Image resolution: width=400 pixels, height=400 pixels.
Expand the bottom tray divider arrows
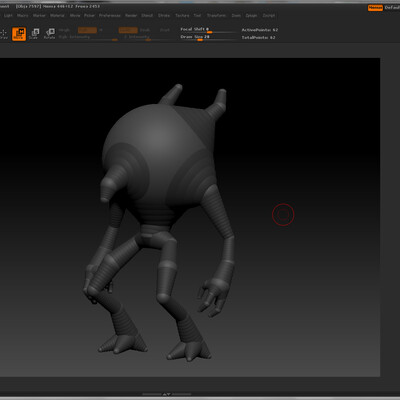[x=167, y=394]
